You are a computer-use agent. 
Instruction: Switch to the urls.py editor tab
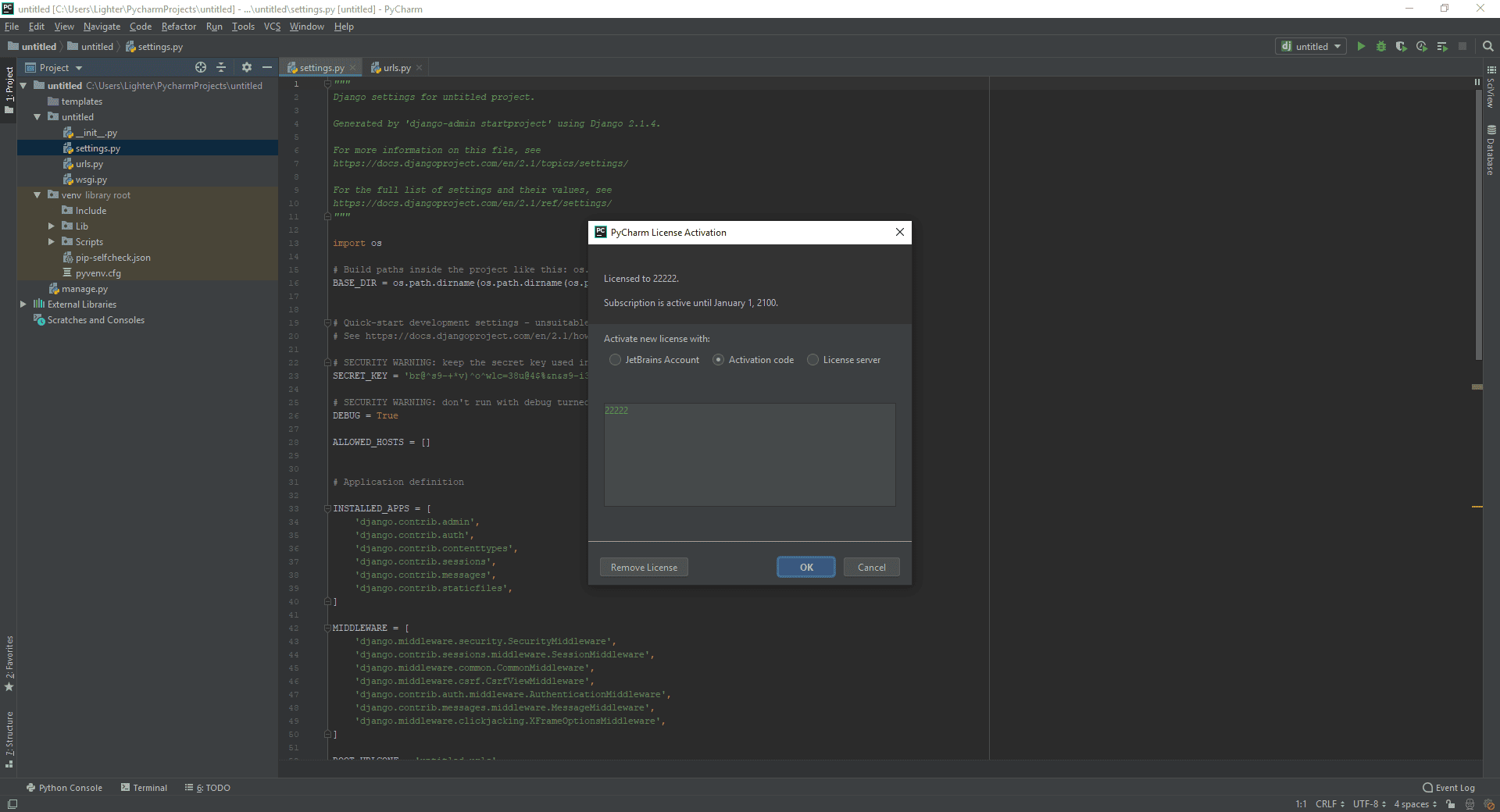[x=396, y=68]
